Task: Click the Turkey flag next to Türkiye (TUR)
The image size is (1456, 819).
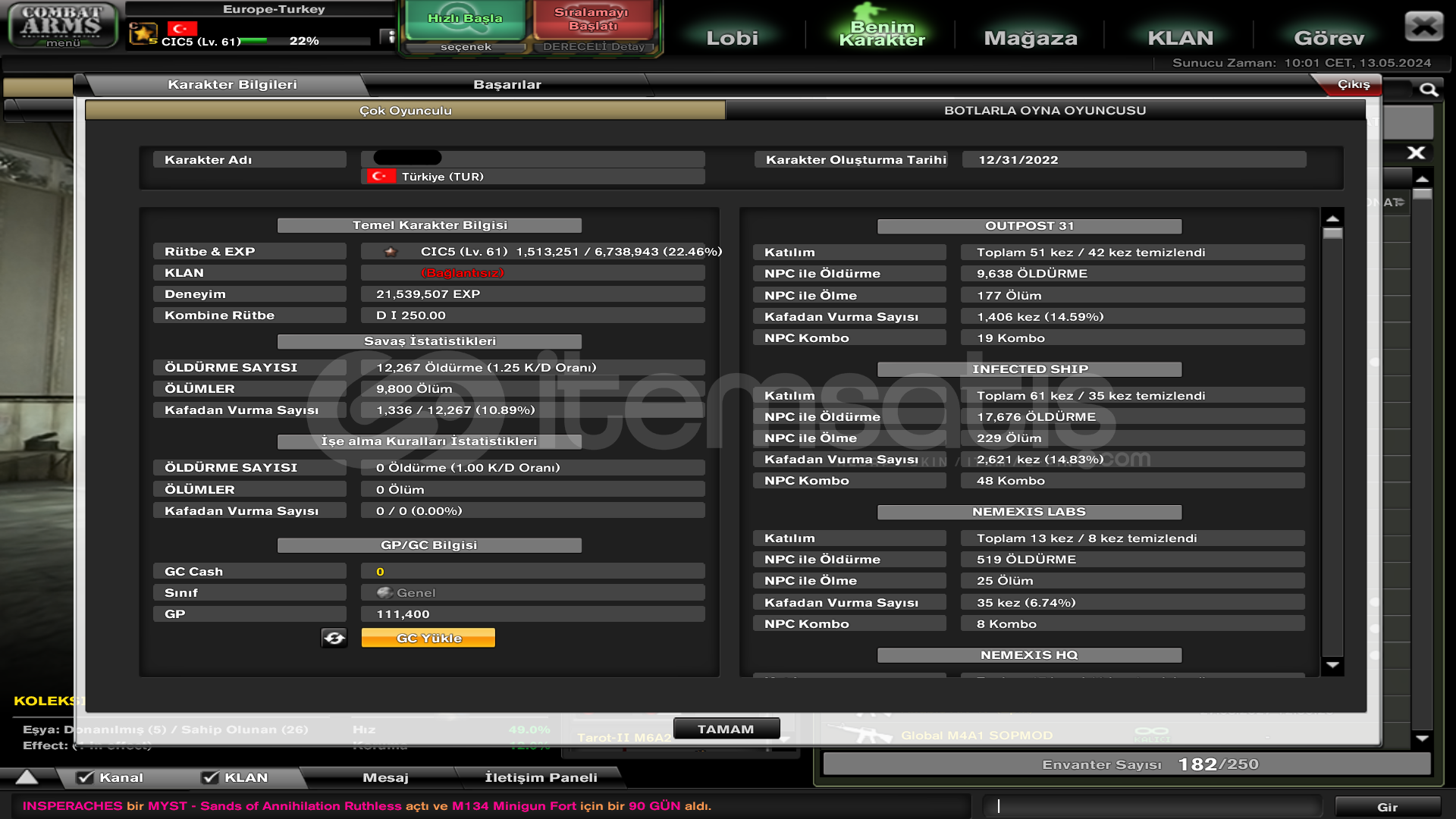Action: click(x=380, y=176)
